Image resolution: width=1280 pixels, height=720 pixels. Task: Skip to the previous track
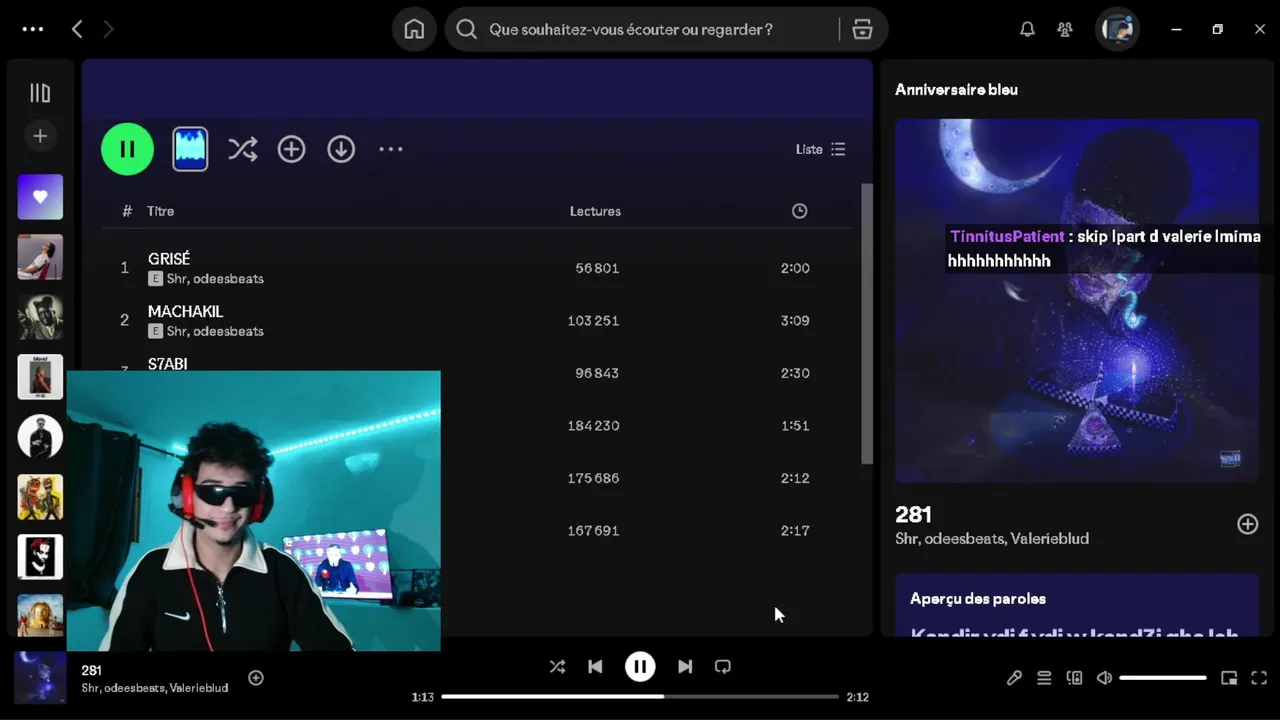coord(595,666)
